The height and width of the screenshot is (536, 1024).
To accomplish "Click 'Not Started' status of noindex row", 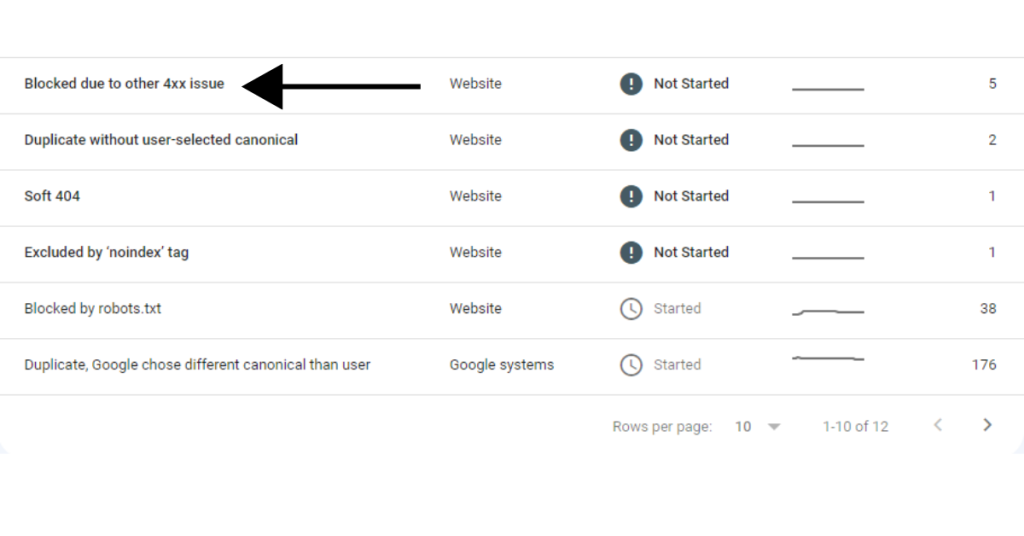I will pyautogui.click(x=691, y=252).
